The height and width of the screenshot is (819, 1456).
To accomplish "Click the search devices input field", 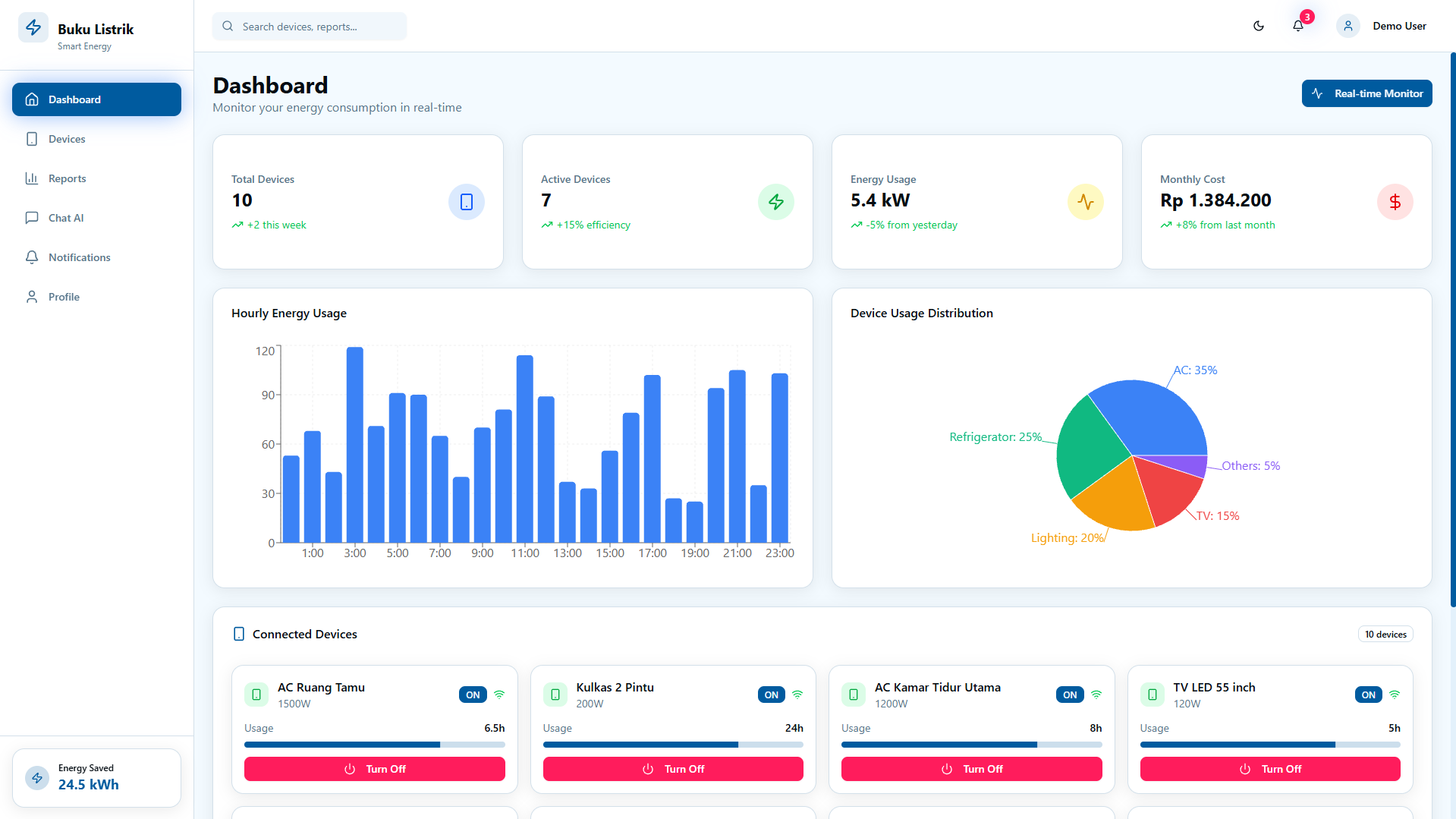I will 310,27.
